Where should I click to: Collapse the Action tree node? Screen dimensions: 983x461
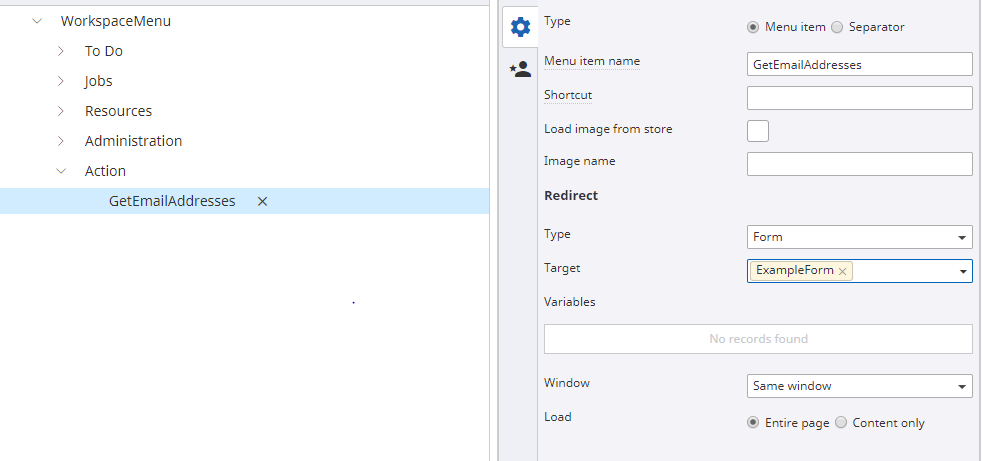click(61, 171)
